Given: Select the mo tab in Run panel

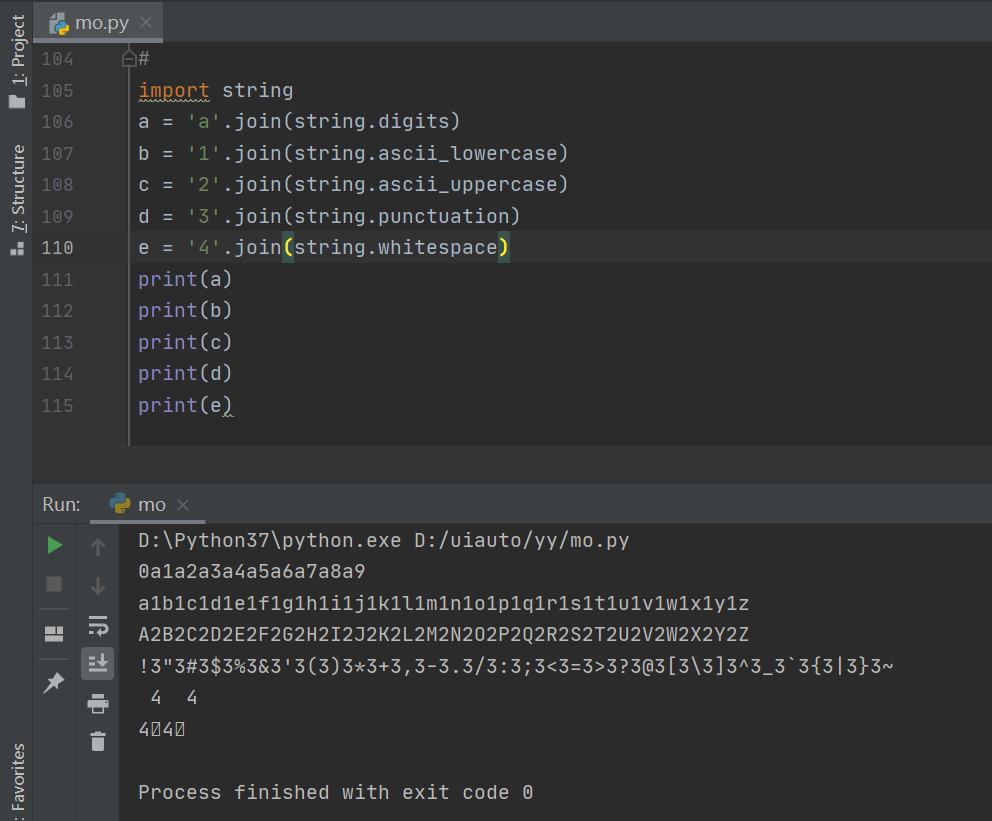Looking at the screenshot, I should coord(151,504).
